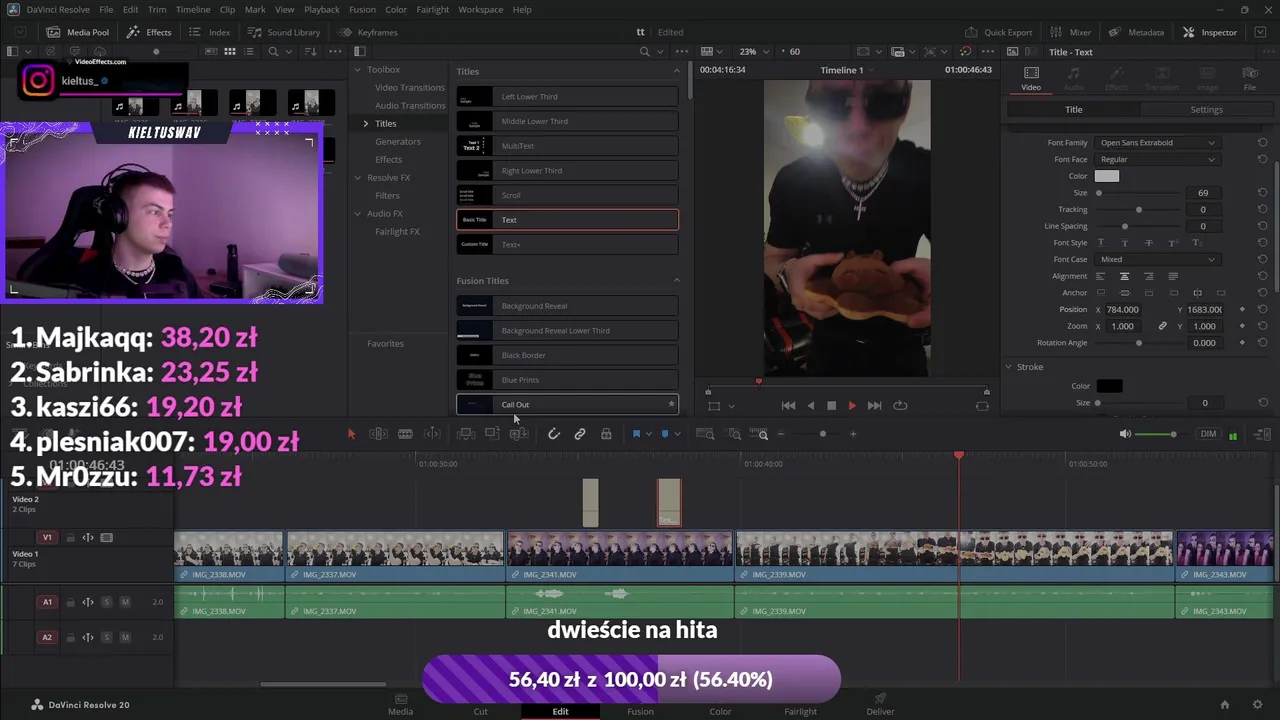Jump to last frame in viewer
1280x720 pixels.
coord(874,405)
